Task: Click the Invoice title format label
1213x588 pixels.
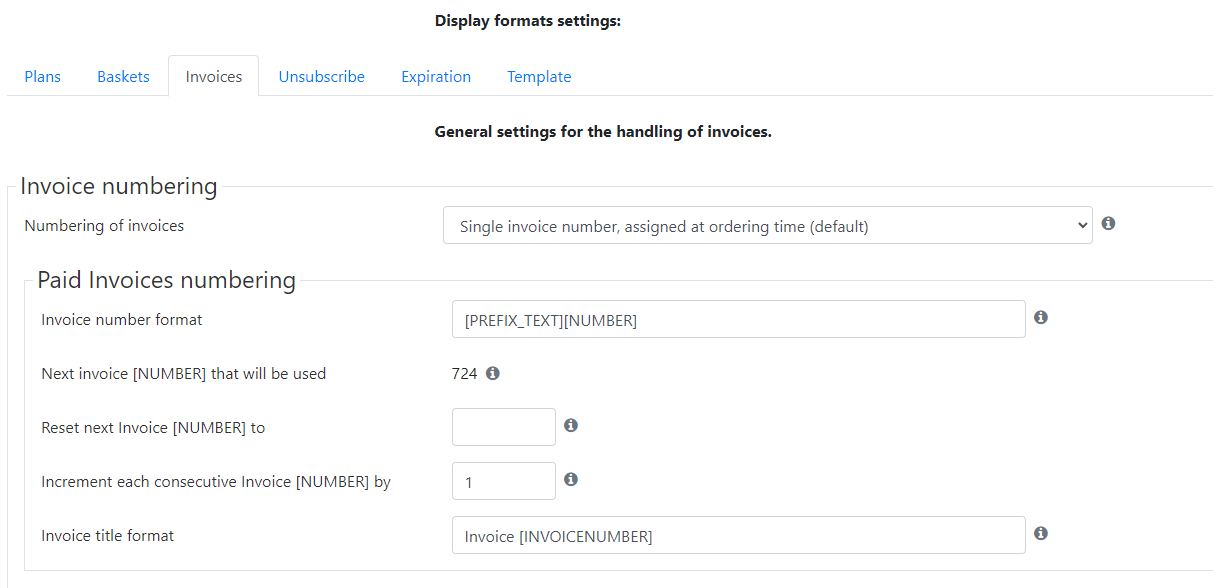Action: click(108, 535)
